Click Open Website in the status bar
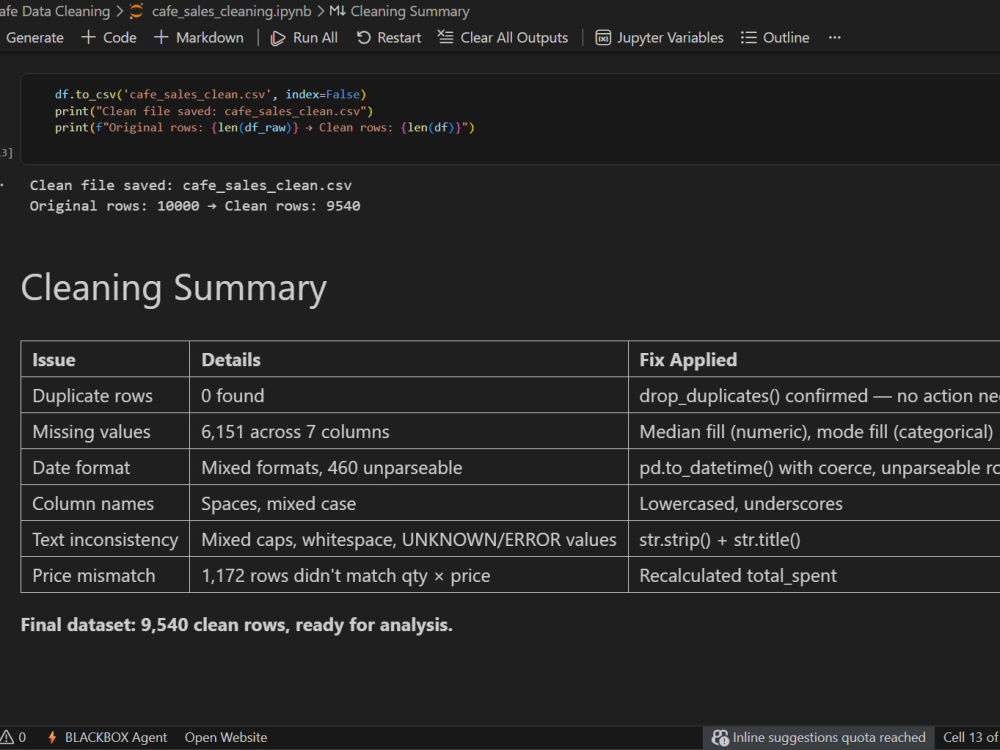The height and width of the screenshot is (750, 1000). (226, 737)
